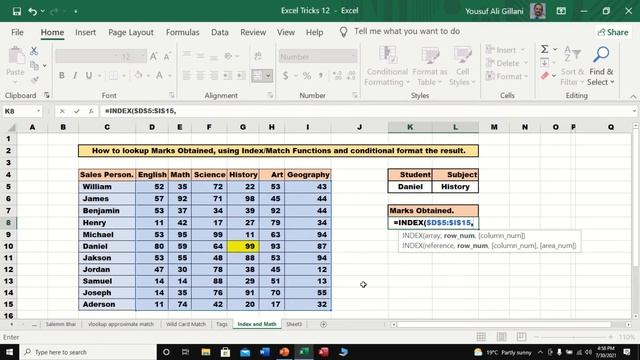Cancel formula entry with X icon
Viewport: 640px width, 360px height.
click(62, 111)
